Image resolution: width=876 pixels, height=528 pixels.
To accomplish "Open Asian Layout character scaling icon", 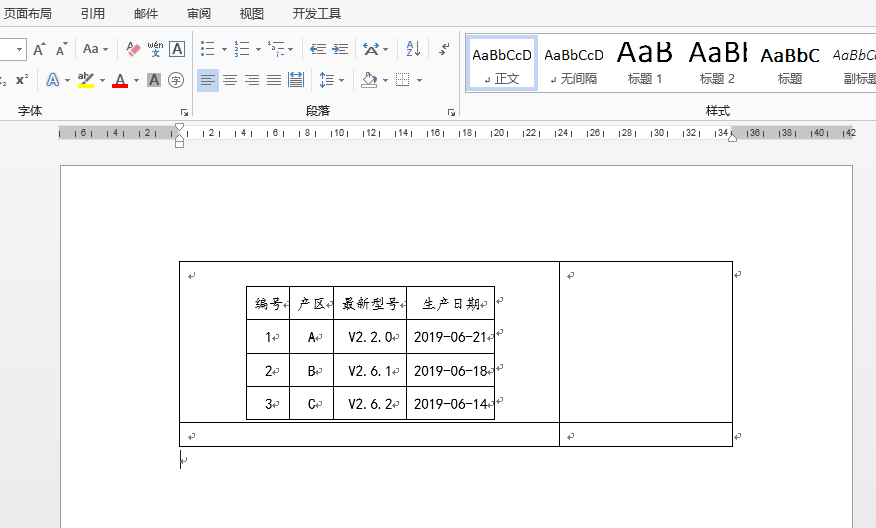I will (372, 49).
